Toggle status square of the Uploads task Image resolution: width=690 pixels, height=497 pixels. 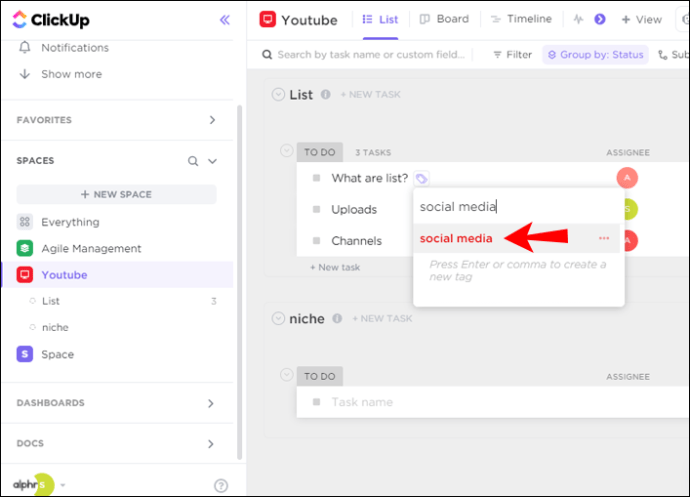pos(316,209)
